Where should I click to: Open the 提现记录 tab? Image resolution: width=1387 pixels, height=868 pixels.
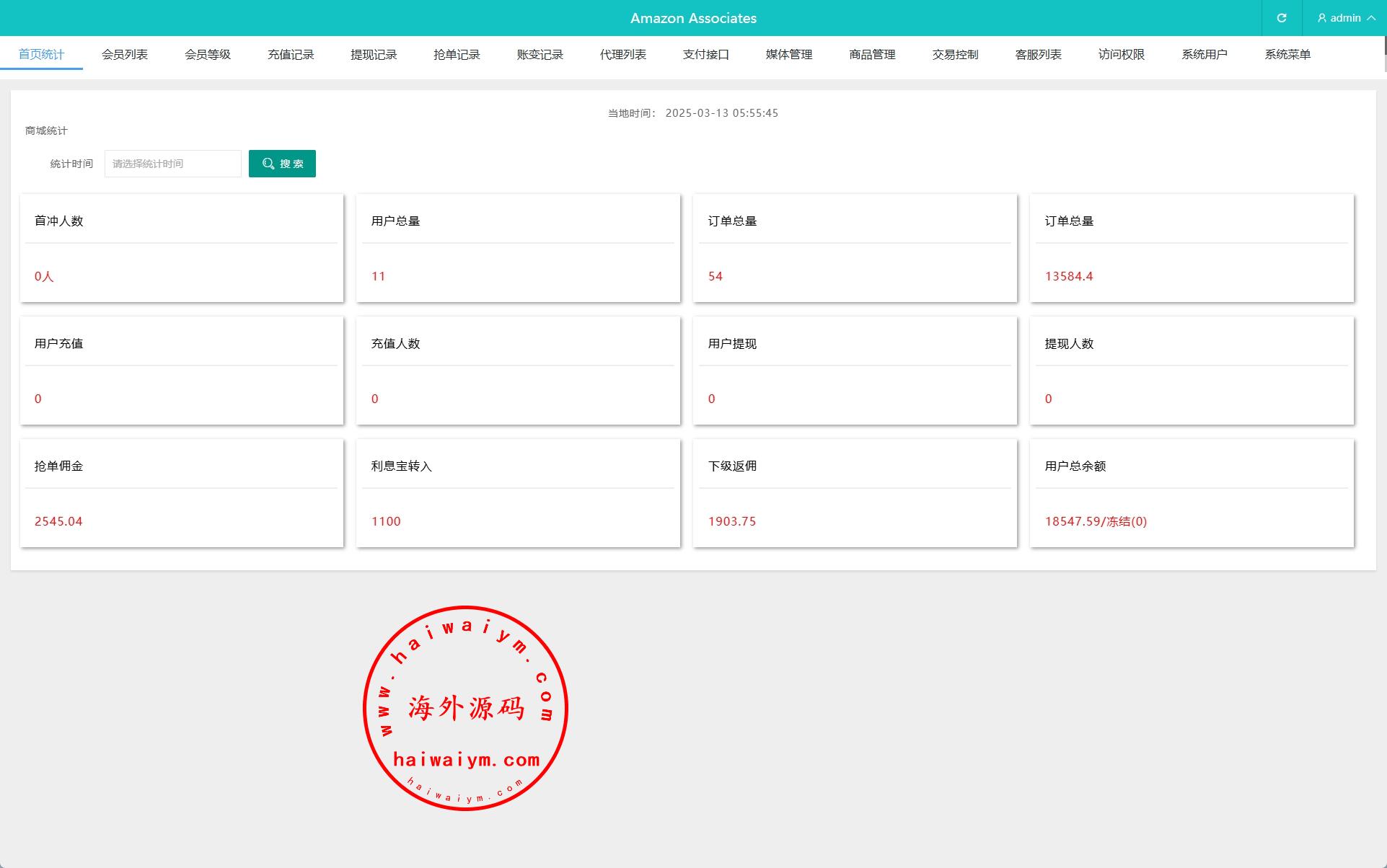pos(374,55)
